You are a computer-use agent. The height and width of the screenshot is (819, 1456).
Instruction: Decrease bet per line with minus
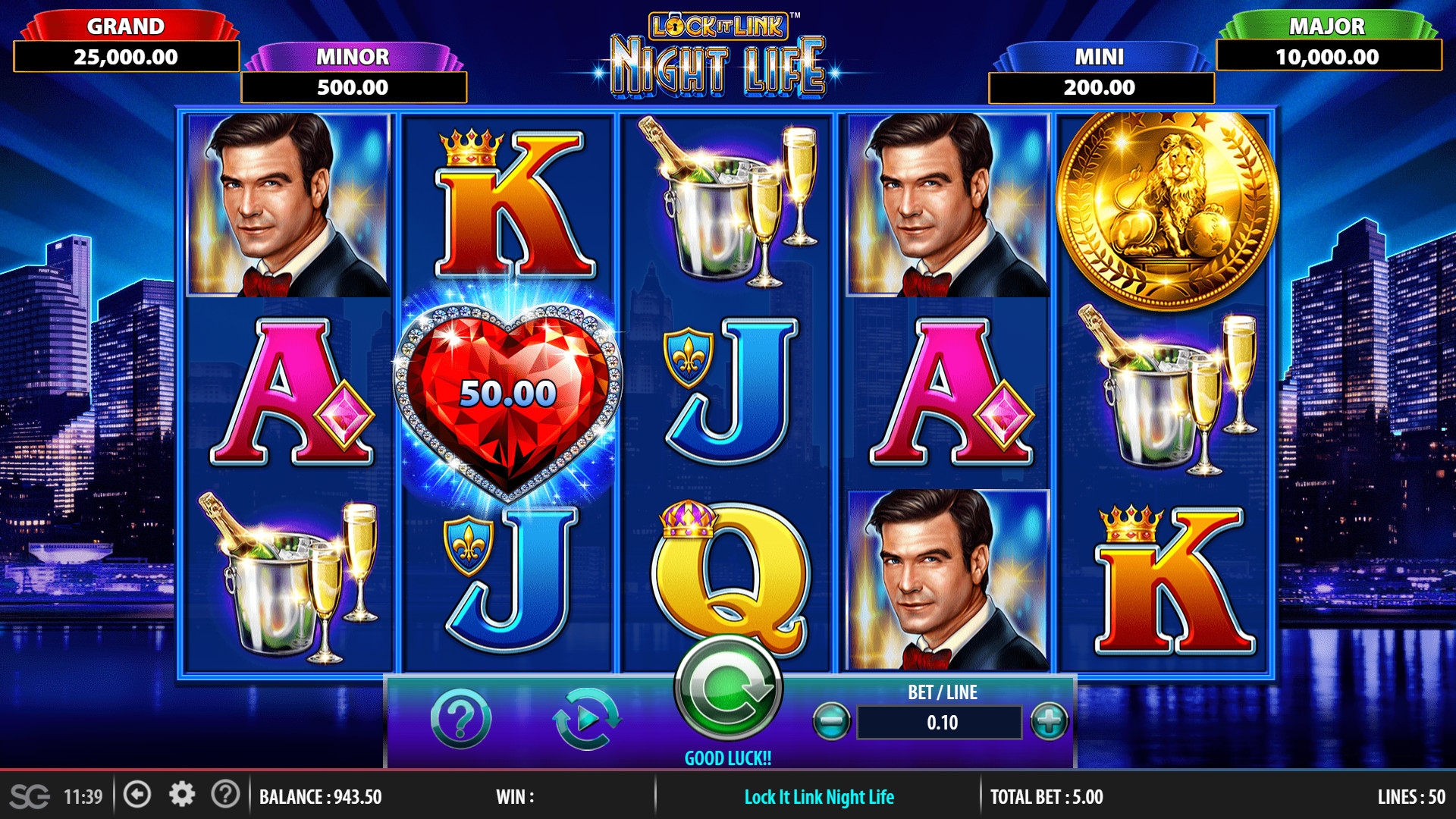(831, 721)
